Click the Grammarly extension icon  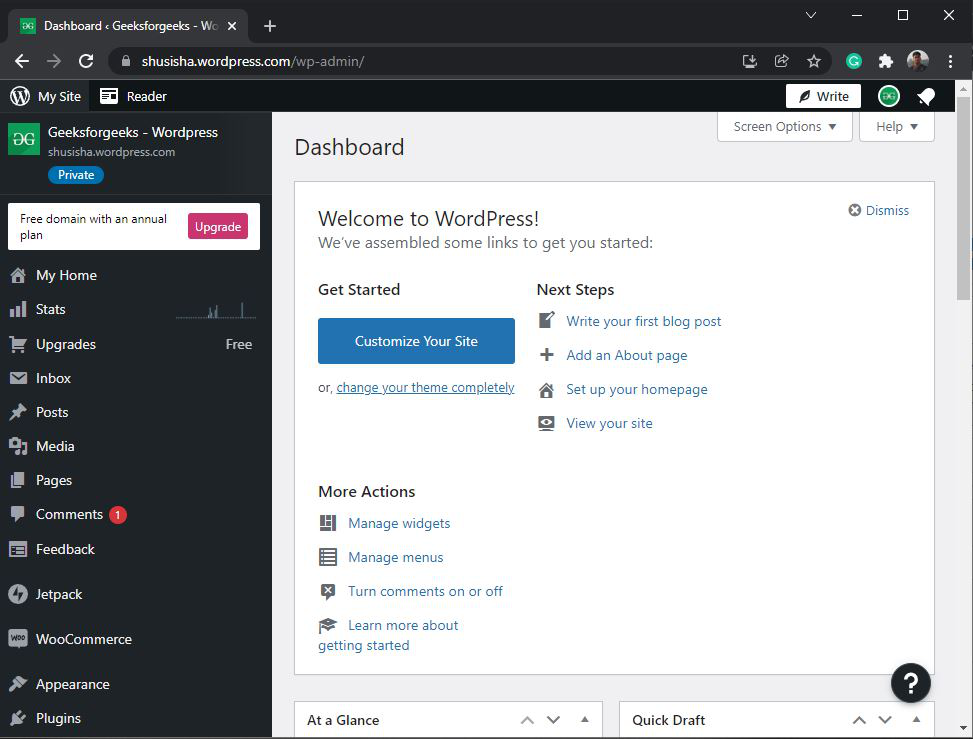pyautogui.click(x=854, y=61)
